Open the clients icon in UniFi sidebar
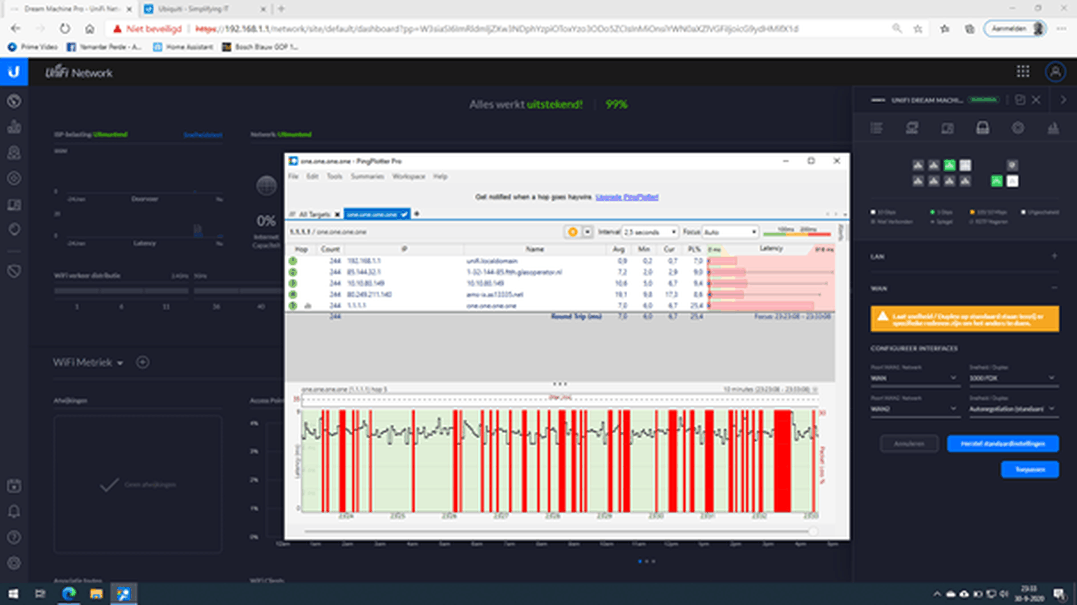The image size is (1077, 605). 14,152
